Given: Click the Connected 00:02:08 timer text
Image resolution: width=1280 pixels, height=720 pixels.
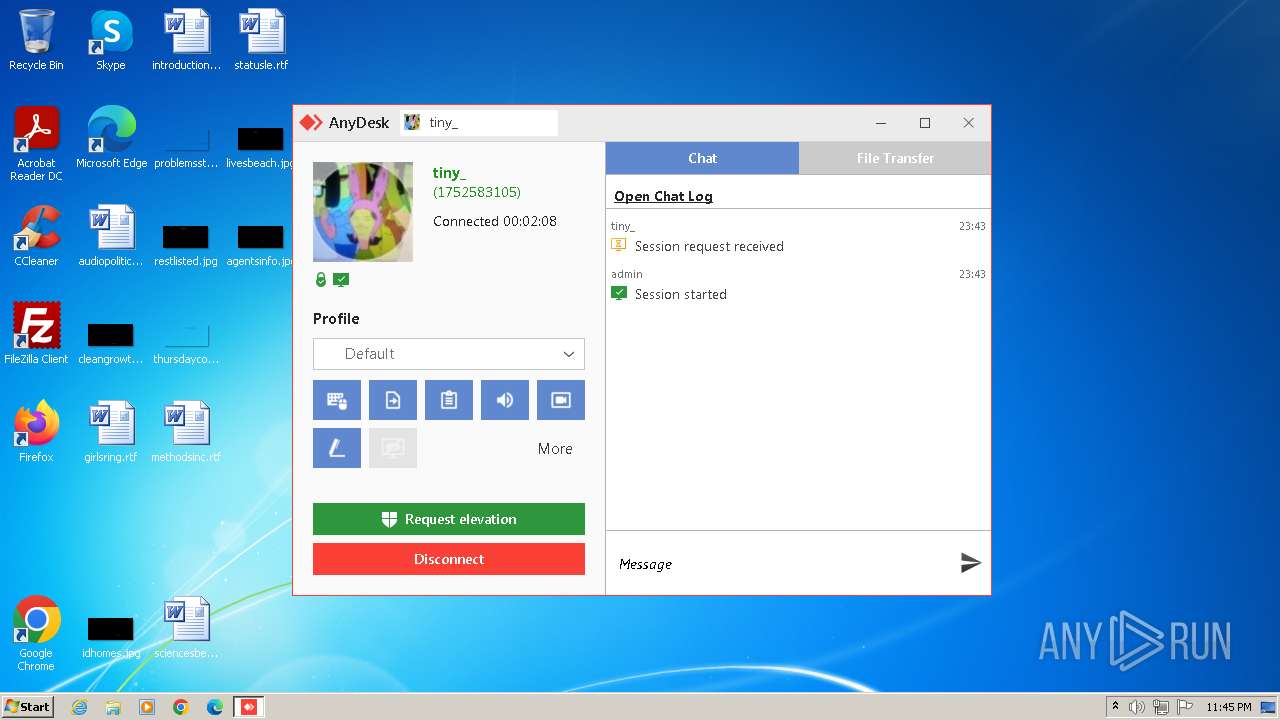Looking at the screenshot, I should coord(495,221).
